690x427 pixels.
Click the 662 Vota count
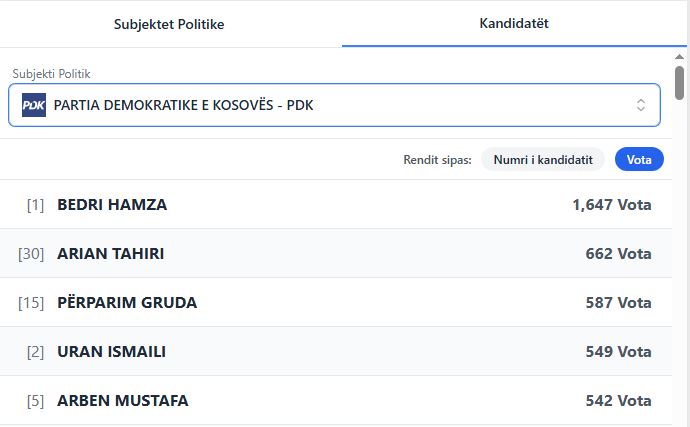618,254
